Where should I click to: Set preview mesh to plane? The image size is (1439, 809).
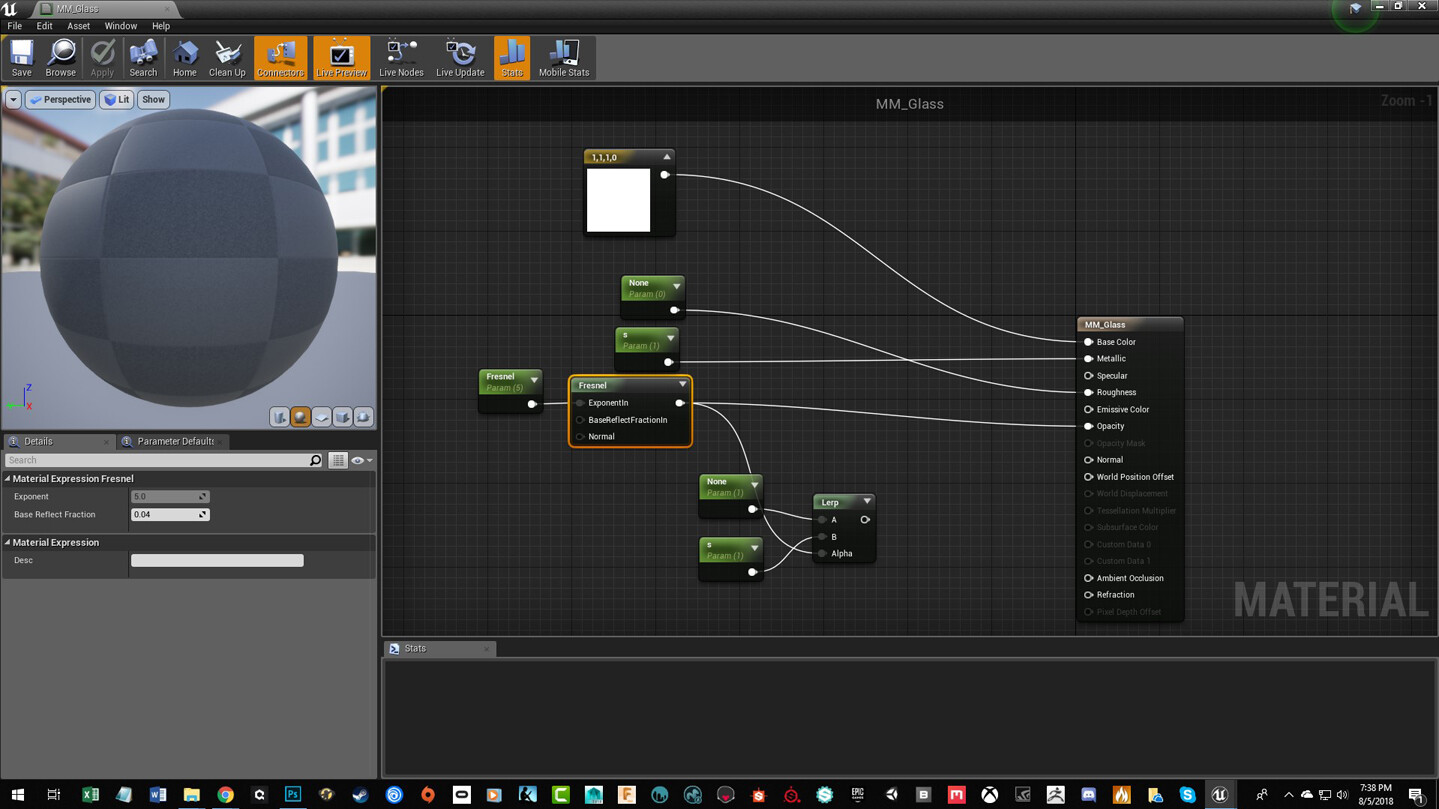pyautogui.click(x=321, y=417)
